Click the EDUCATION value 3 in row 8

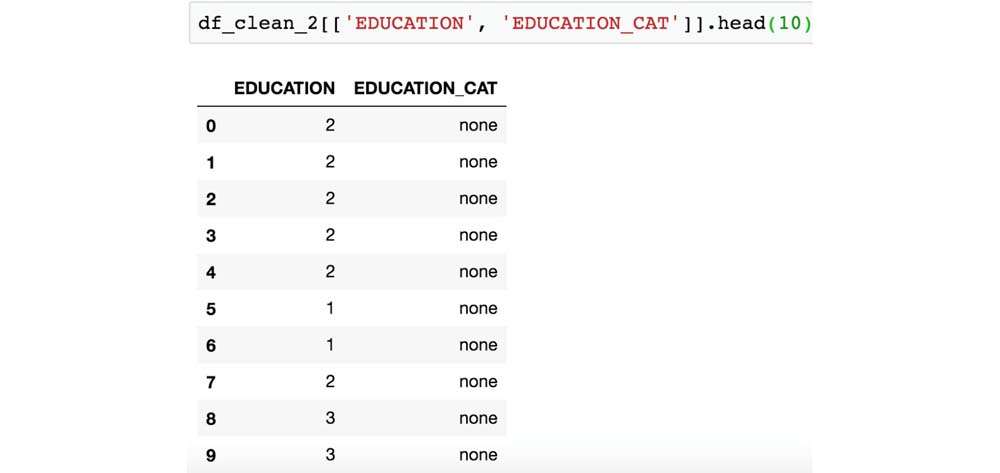tap(330, 418)
